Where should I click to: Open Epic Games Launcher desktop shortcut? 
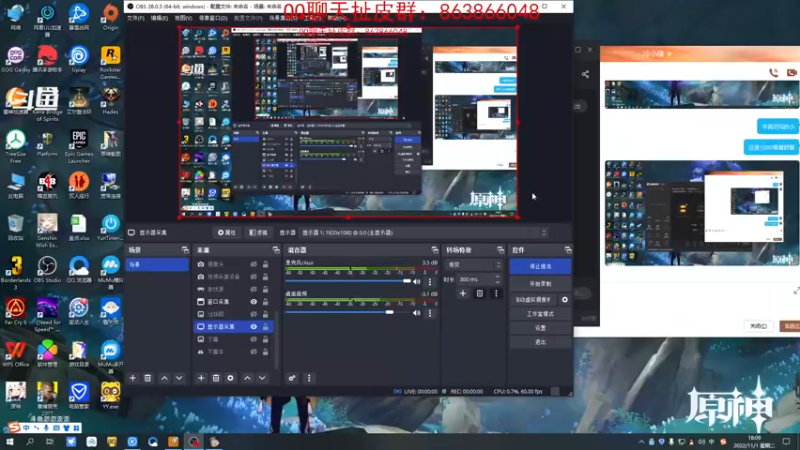tap(79, 146)
